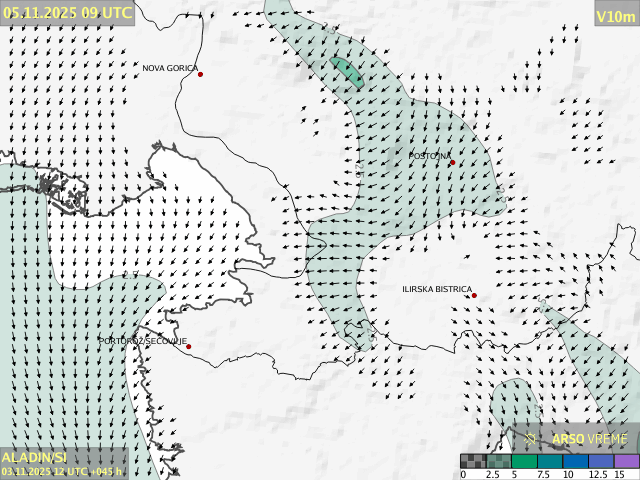Screen dimensions: 640x480
Task: Select the 5–7.5 green legend swatch
Action: (x=524, y=461)
